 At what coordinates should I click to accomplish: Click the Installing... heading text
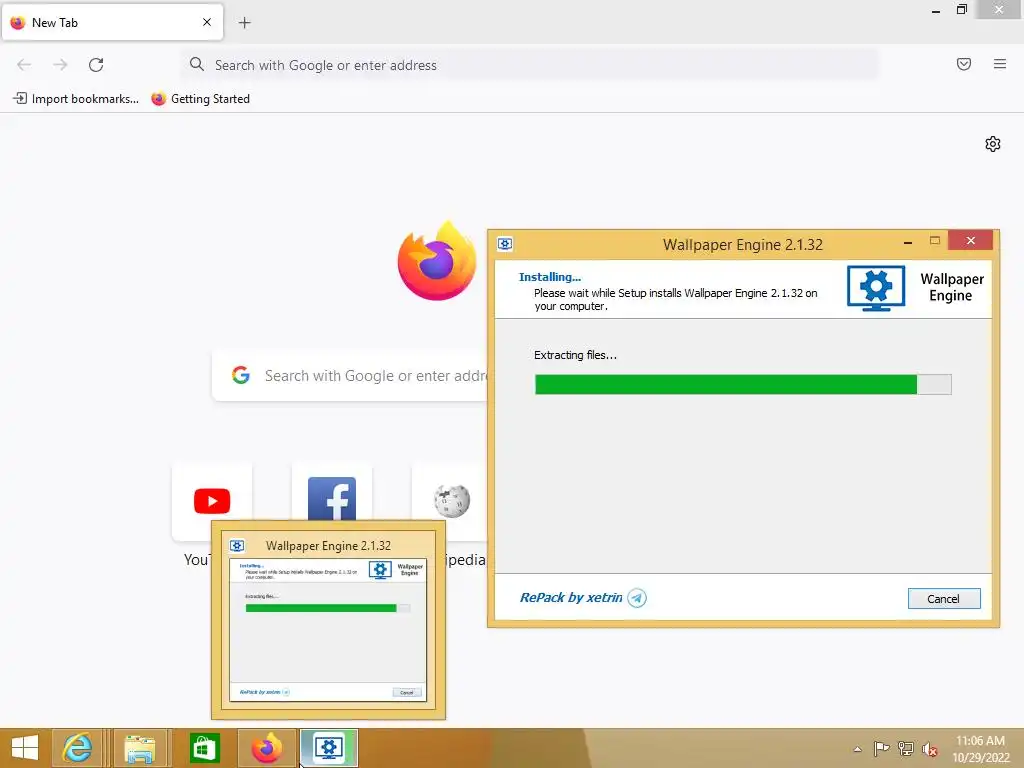[550, 277]
